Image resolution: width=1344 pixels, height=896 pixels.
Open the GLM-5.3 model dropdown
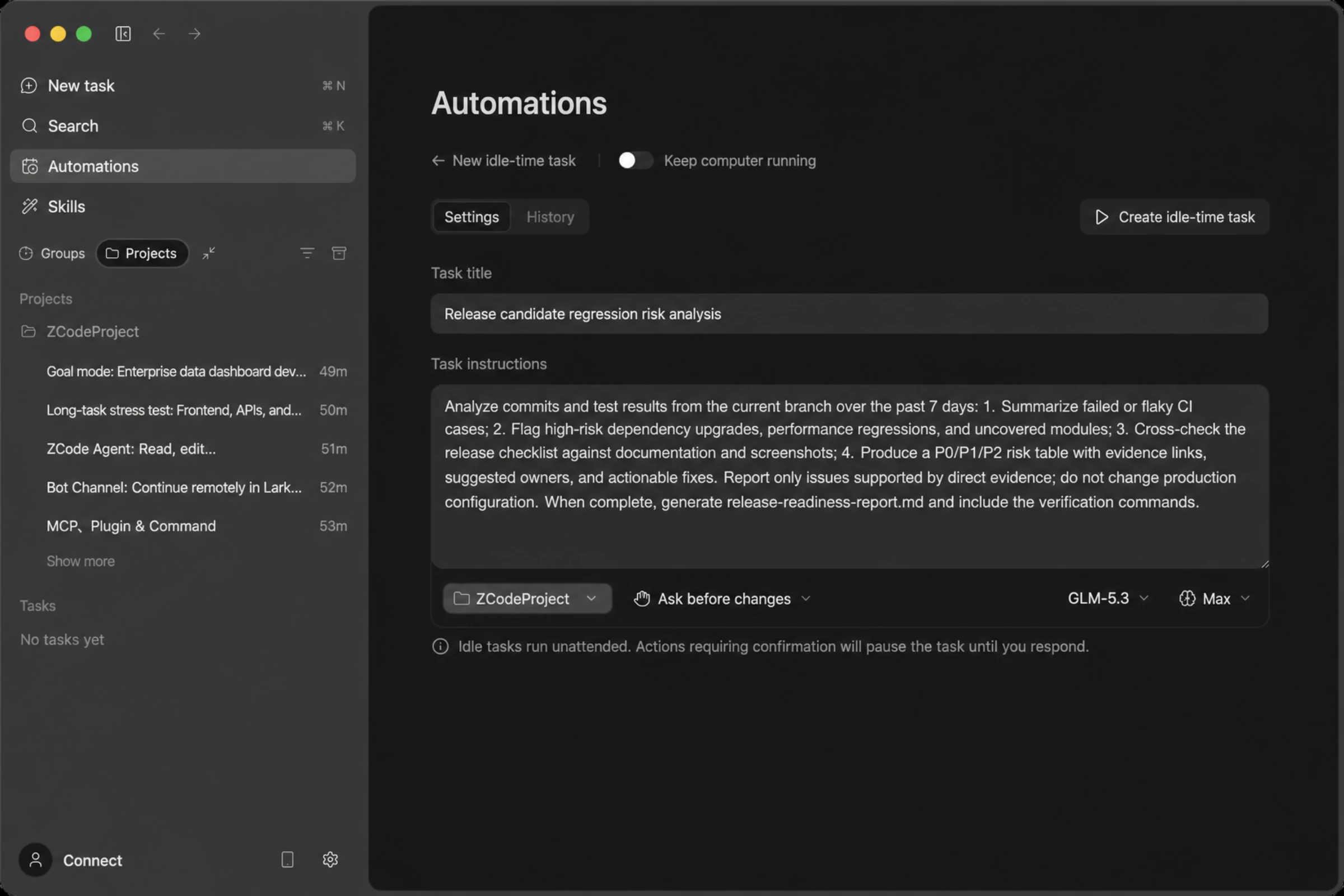coord(1108,598)
